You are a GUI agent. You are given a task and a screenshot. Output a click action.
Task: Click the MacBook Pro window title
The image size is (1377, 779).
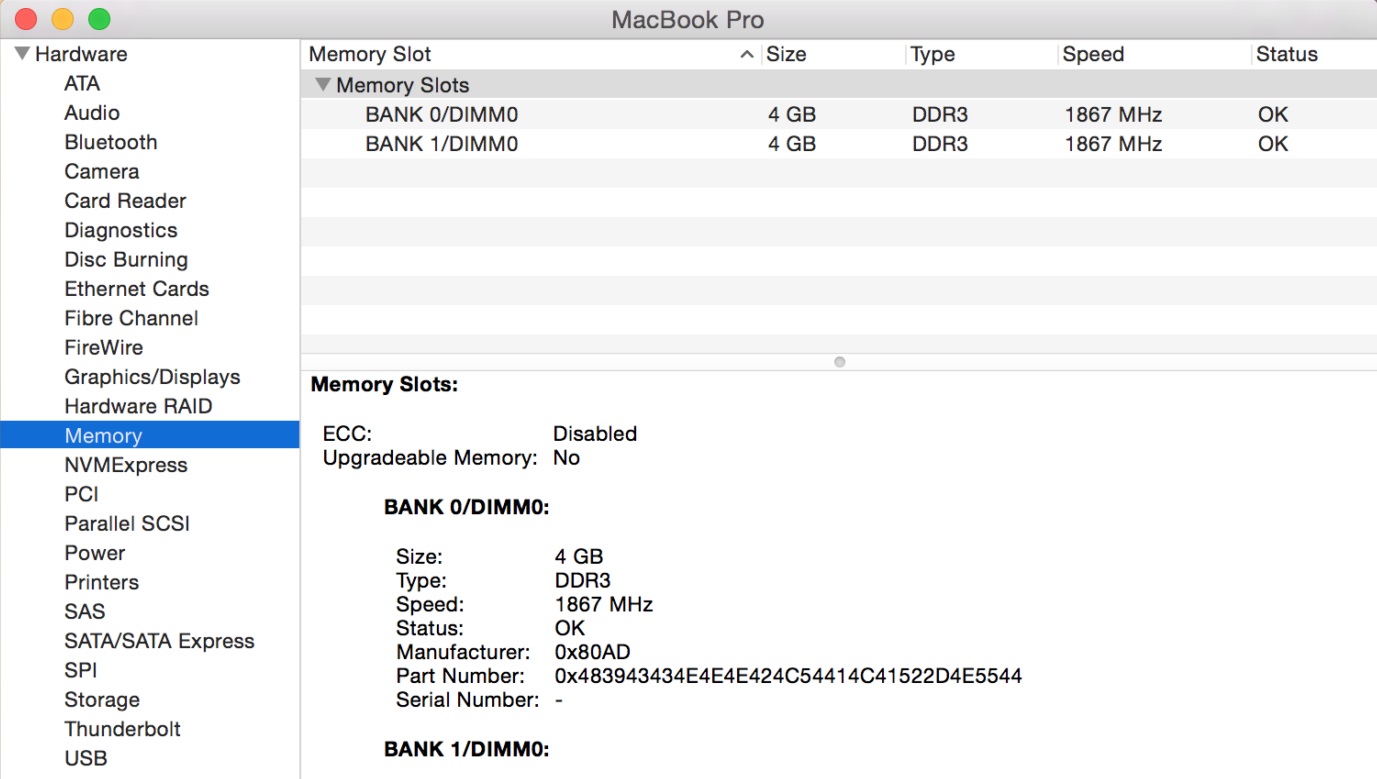coord(688,19)
